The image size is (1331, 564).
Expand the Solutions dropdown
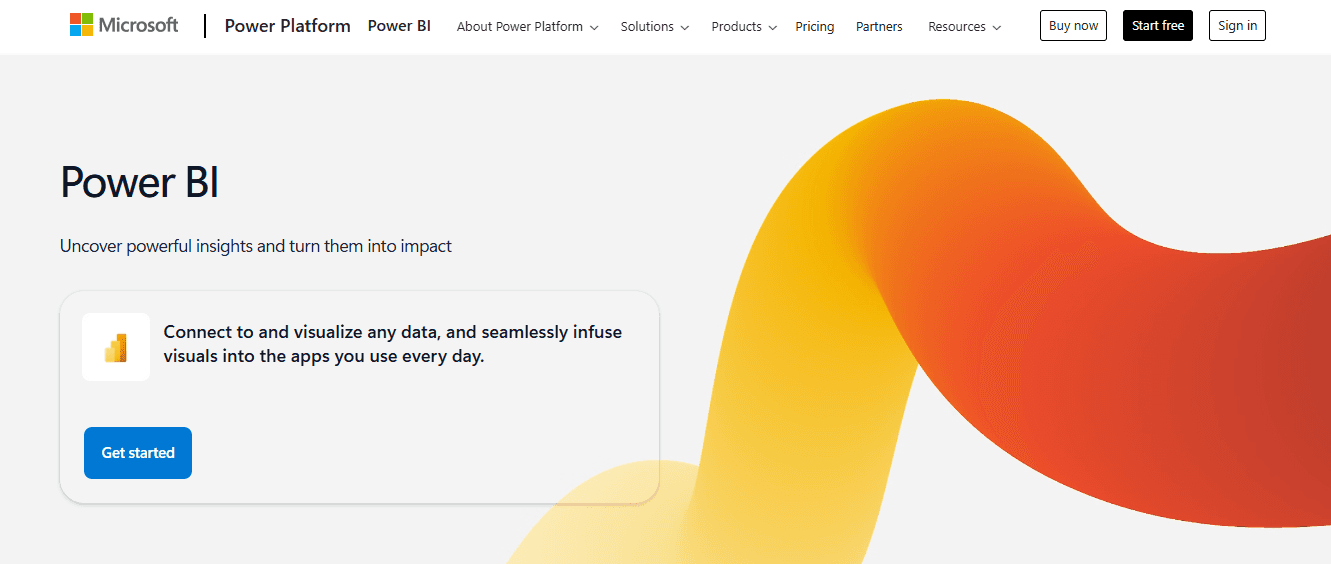(x=655, y=27)
